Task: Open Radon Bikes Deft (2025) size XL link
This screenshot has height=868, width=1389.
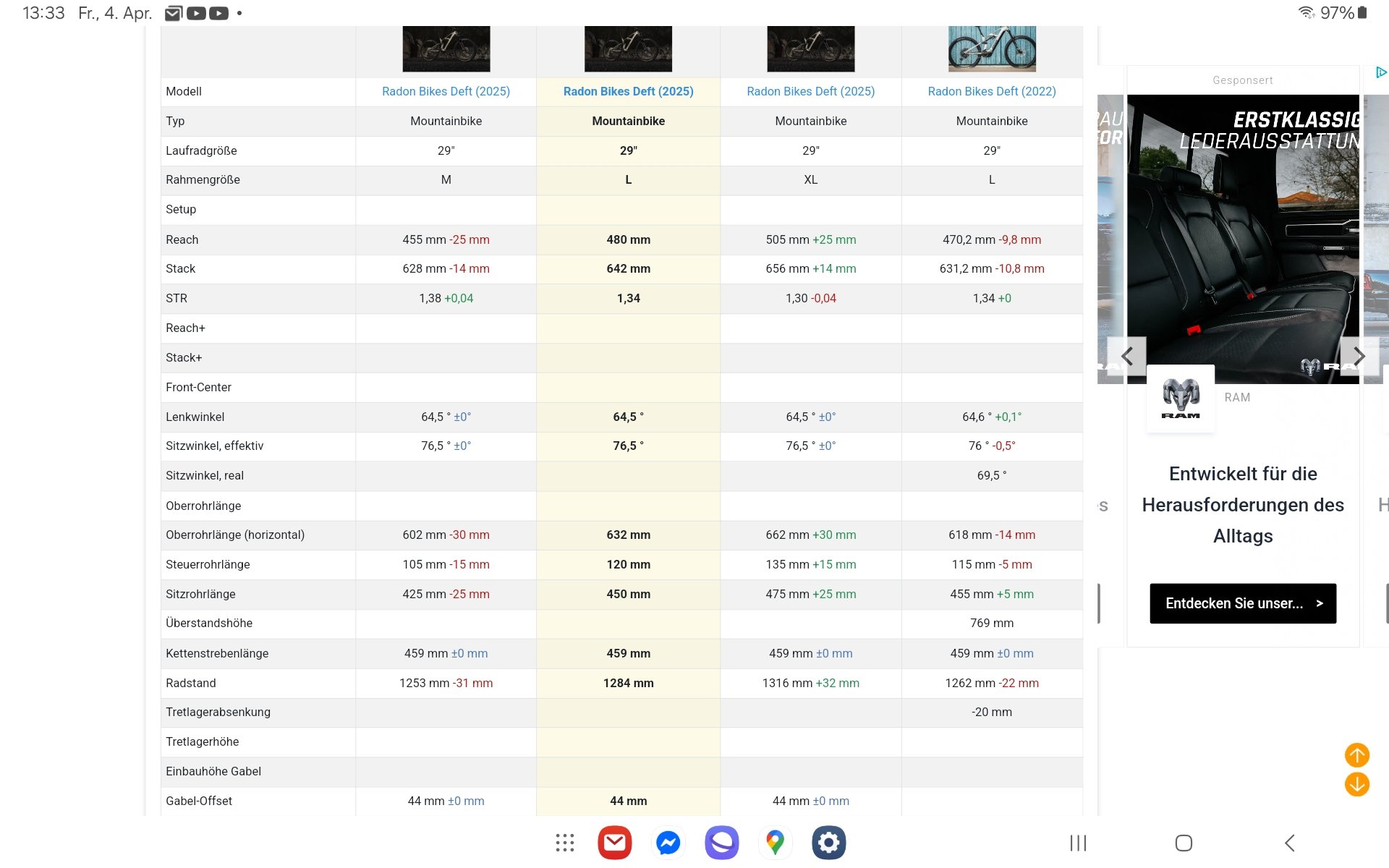Action: tap(810, 91)
